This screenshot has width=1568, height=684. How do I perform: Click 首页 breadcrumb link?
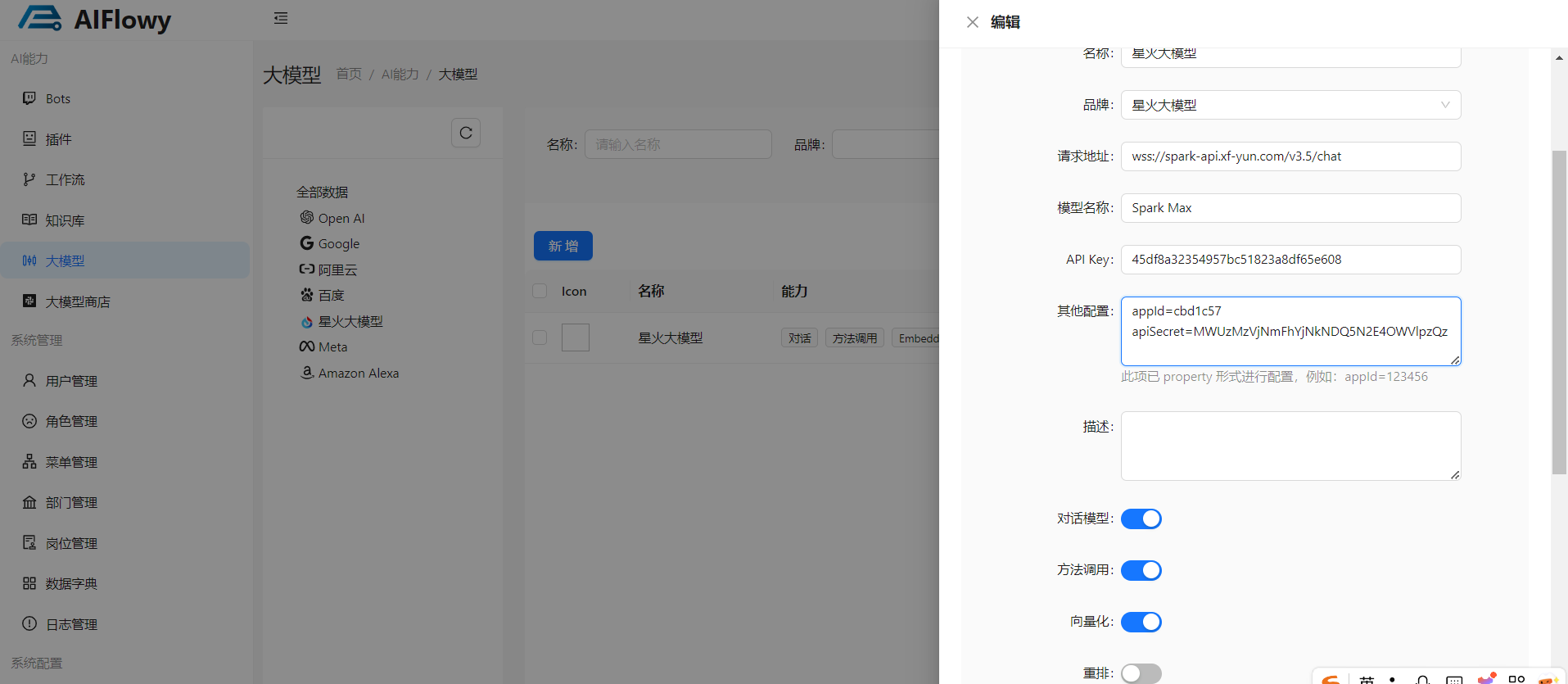[x=349, y=75]
